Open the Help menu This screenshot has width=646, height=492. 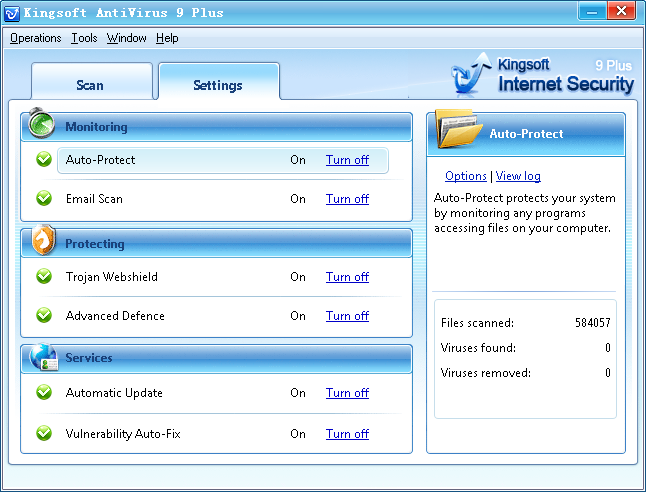point(167,38)
